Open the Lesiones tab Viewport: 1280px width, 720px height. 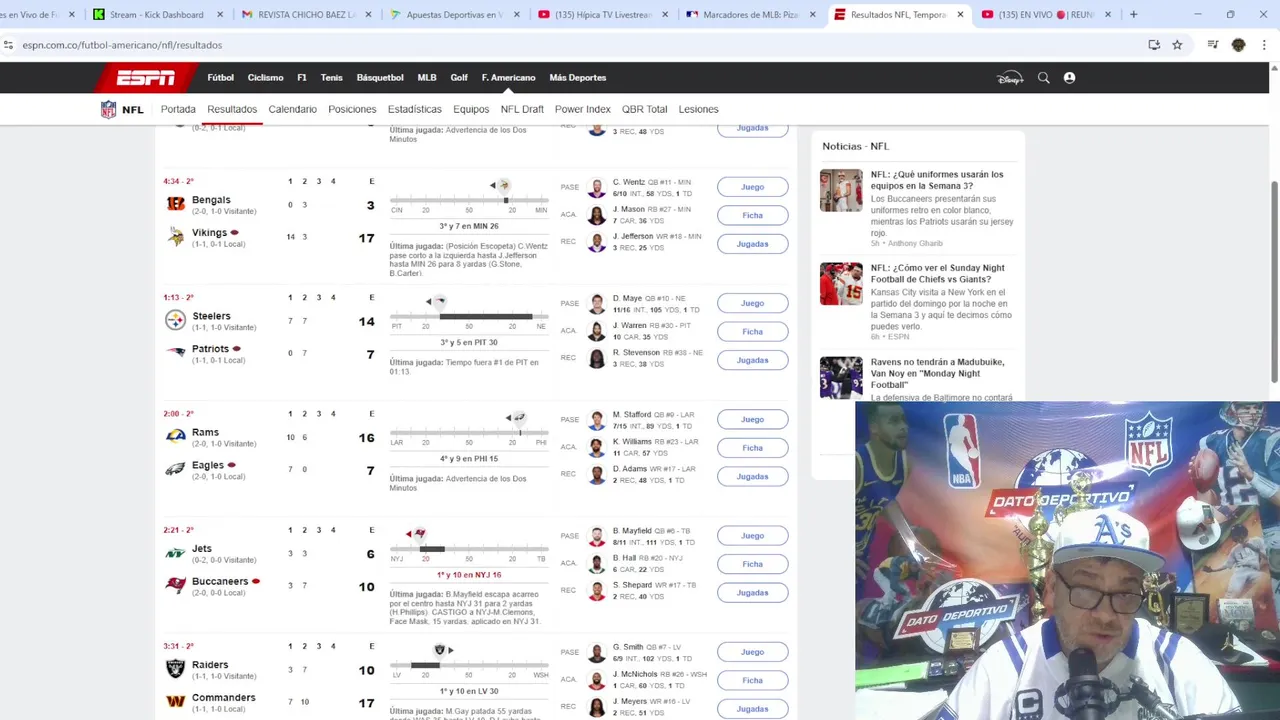click(x=698, y=109)
